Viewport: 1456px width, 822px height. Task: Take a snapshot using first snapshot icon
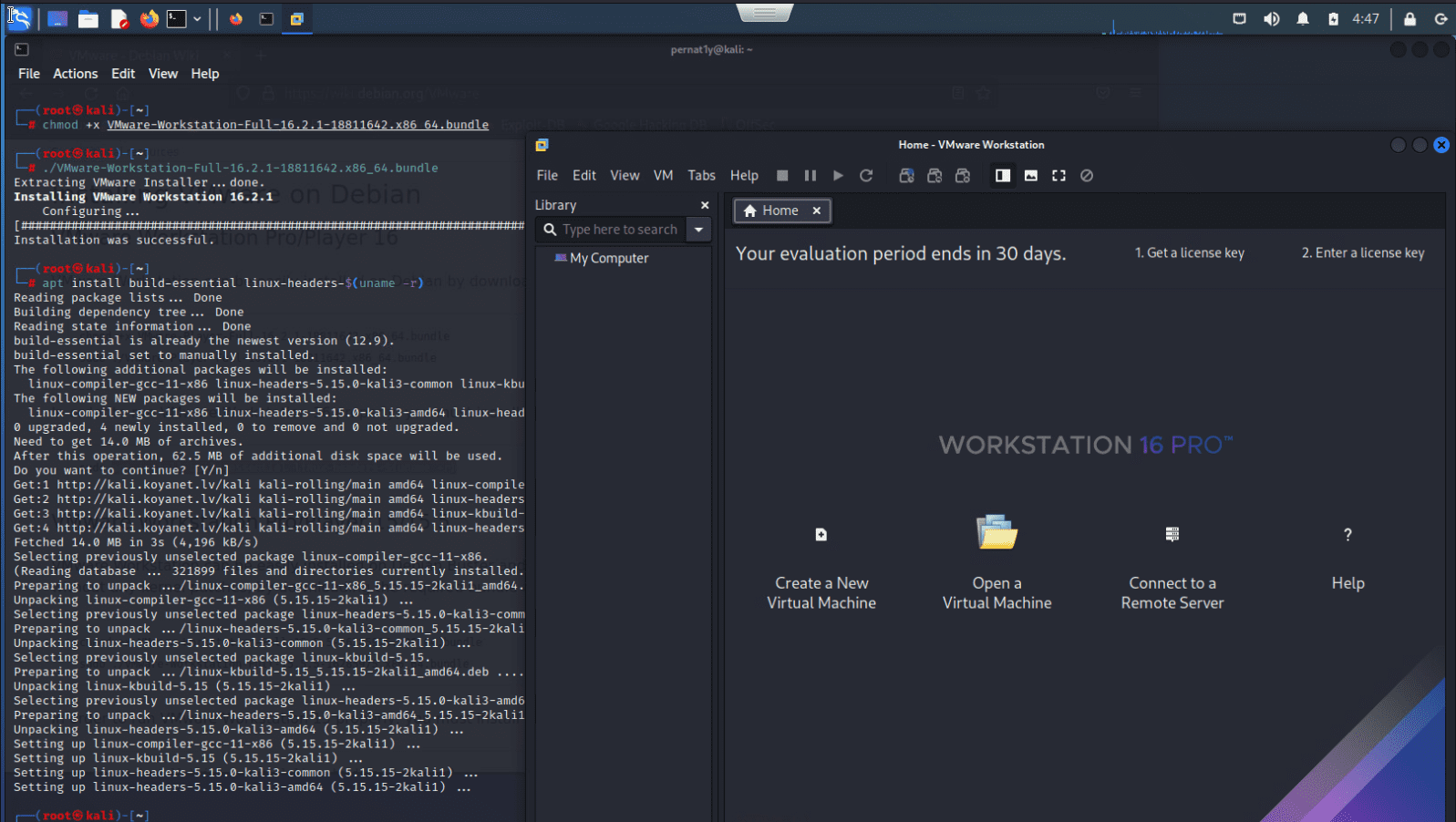[906, 176]
